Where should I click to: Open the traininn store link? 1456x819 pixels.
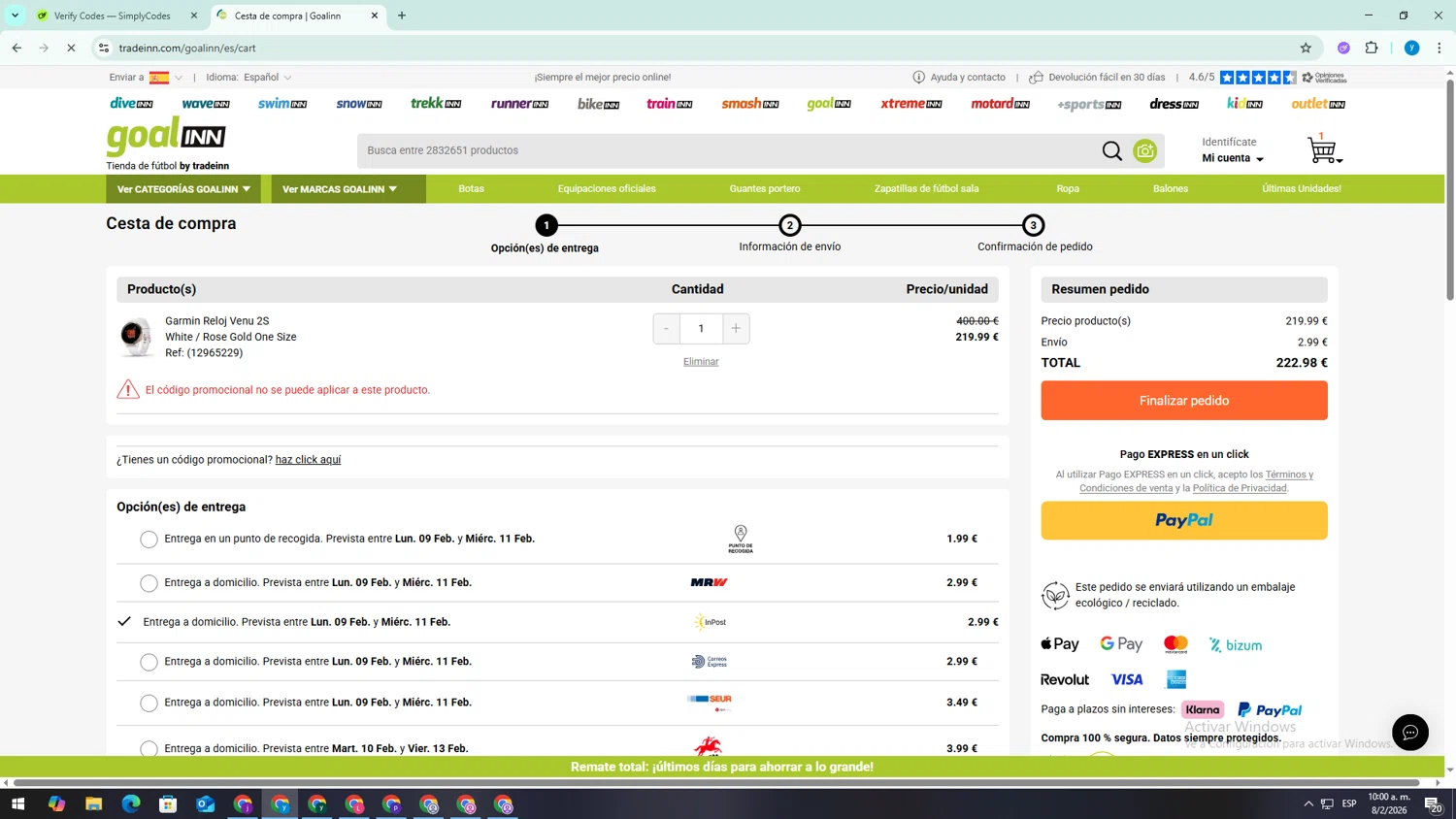(670, 103)
